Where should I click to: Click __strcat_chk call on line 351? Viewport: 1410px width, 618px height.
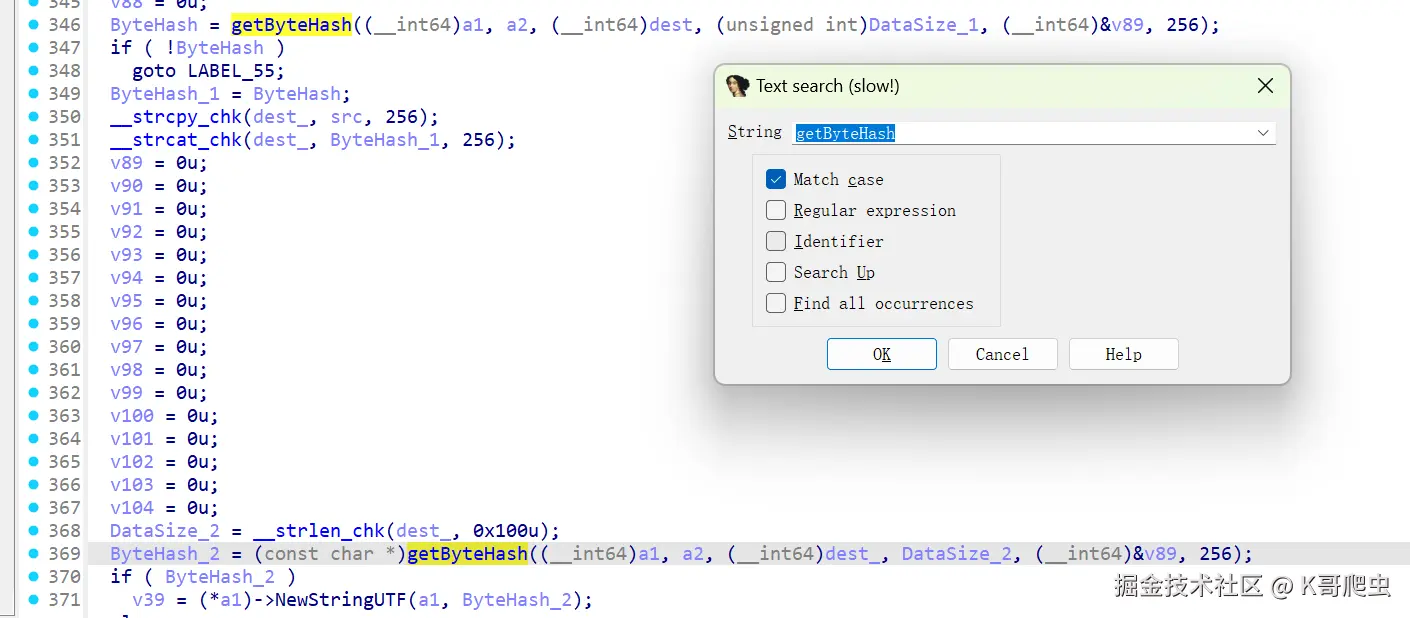175,140
